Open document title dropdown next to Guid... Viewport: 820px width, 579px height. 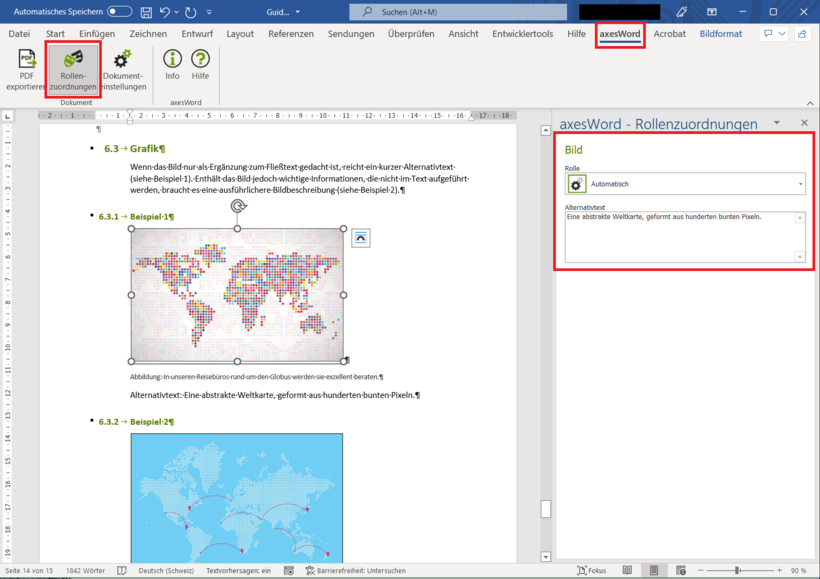coord(298,12)
